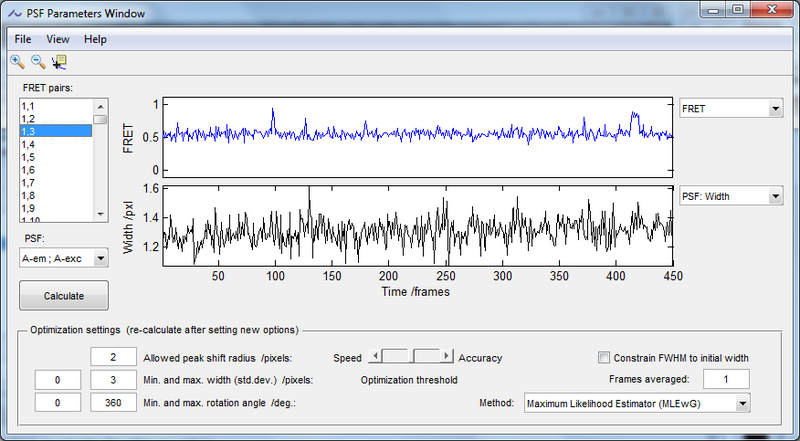Screen dimensions: 800x441
Task: Enable Constrain FWHM to initial width
Action: [x=603, y=358]
